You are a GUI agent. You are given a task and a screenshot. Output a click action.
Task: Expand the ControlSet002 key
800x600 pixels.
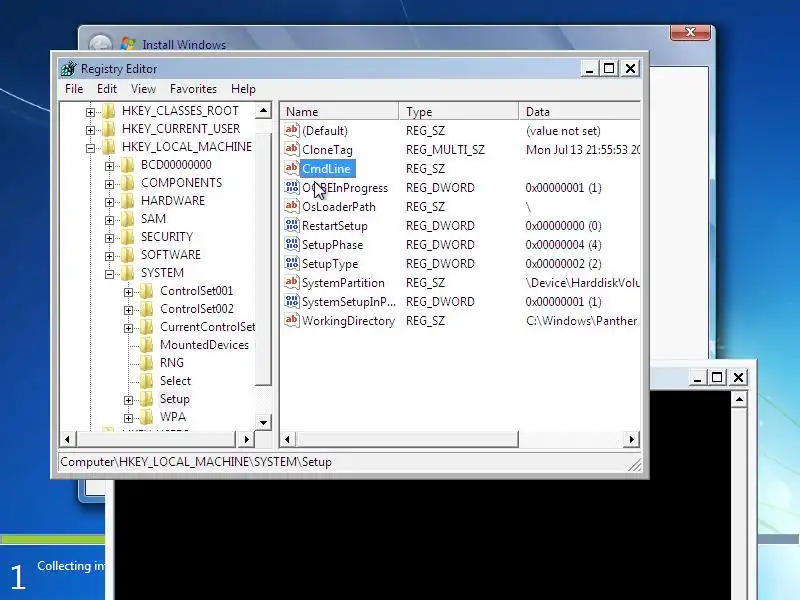click(129, 310)
